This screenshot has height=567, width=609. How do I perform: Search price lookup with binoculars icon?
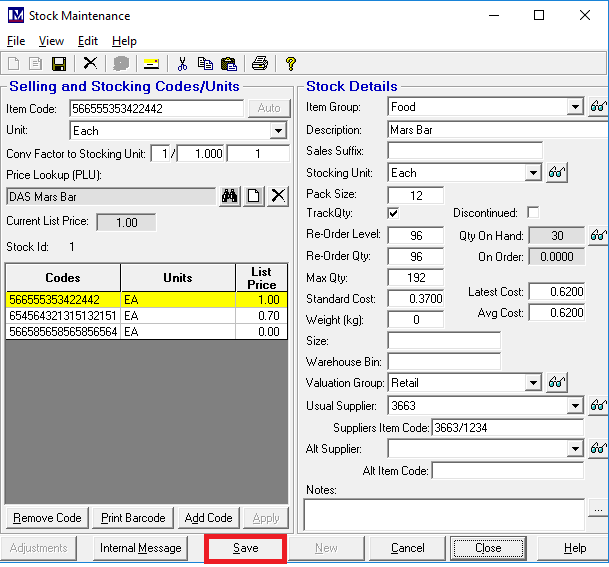click(x=230, y=197)
